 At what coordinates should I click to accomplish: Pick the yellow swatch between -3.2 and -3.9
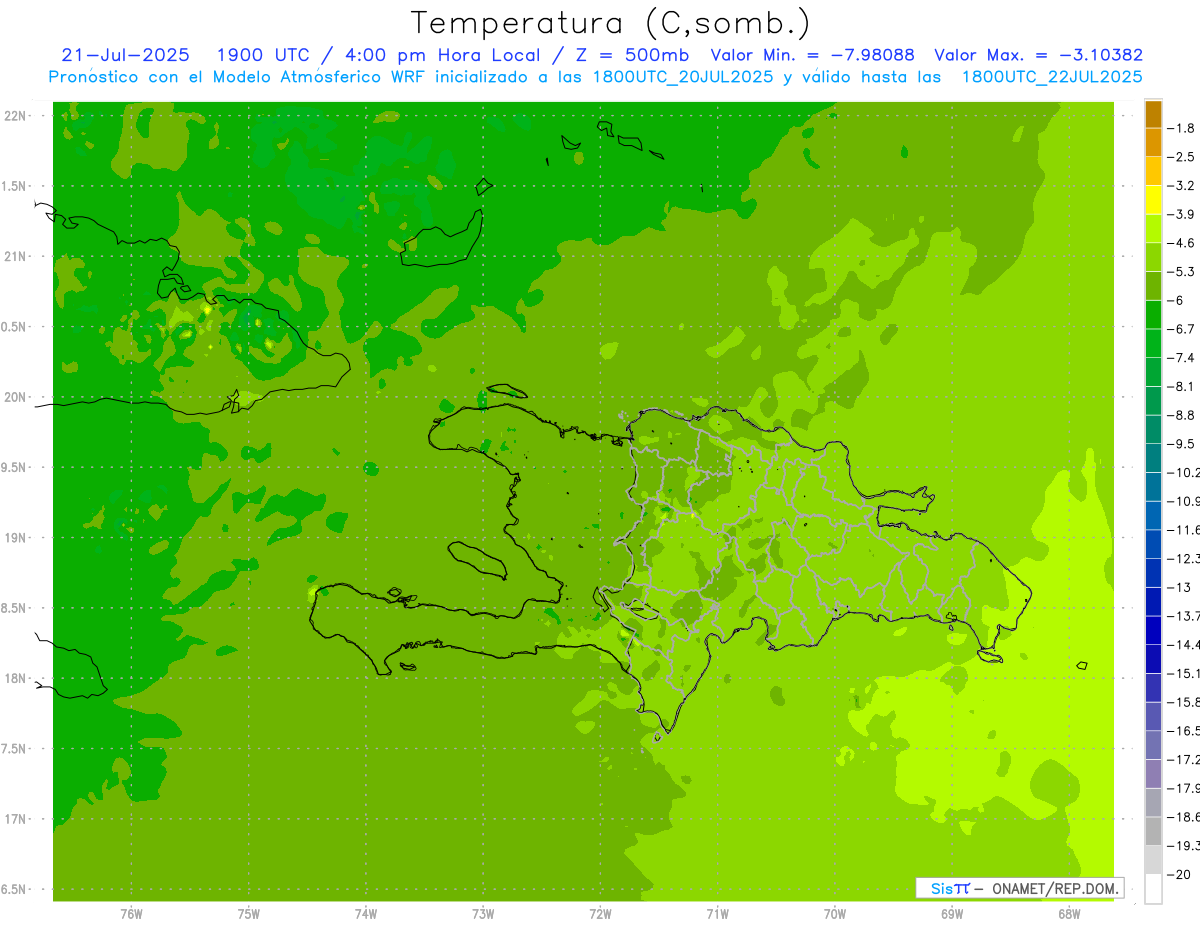pyautogui.click(x=1153, y=200)
